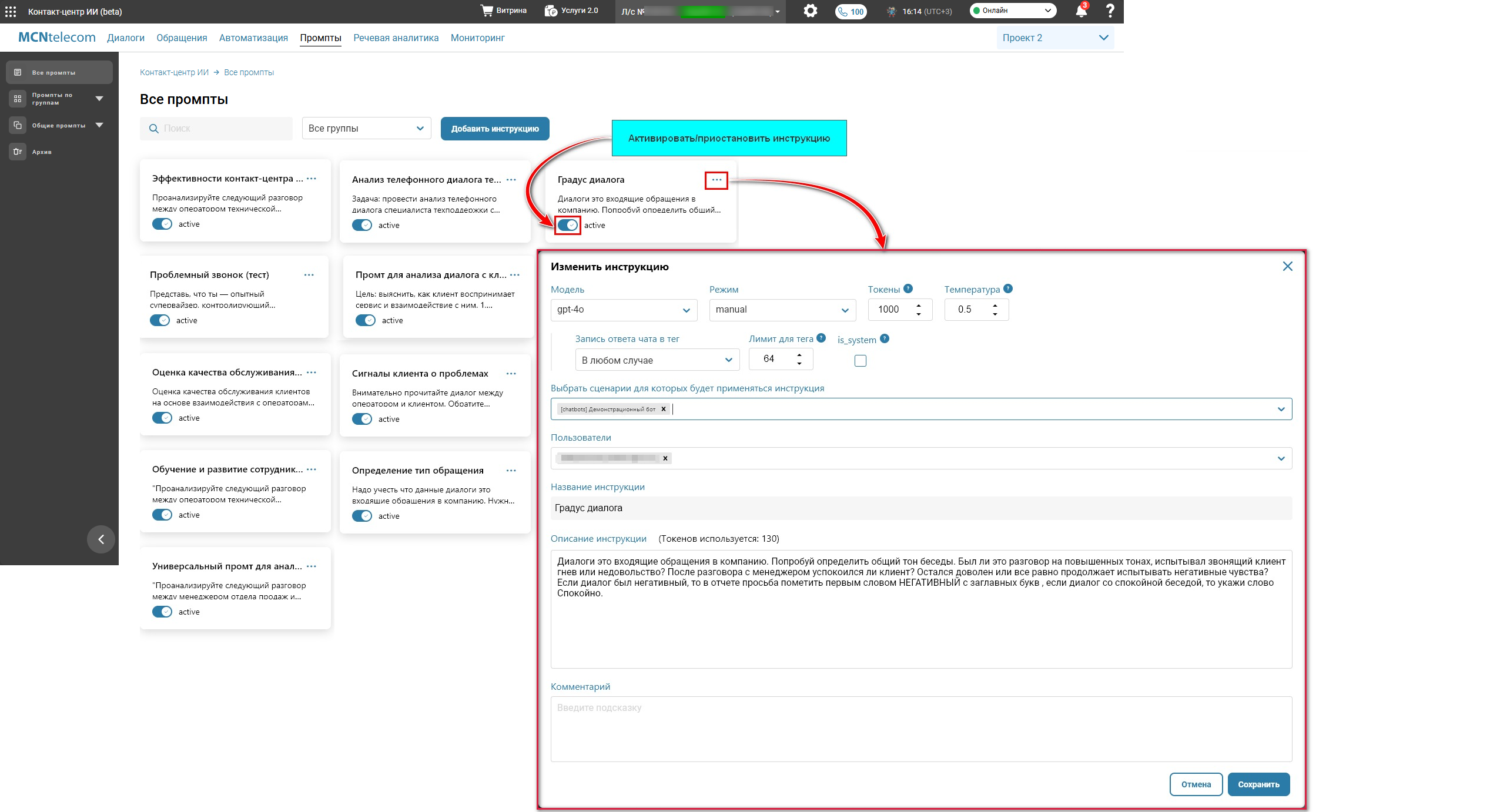Open the Все группы dropdown
1510x812 pixels.
pos(366,128)
